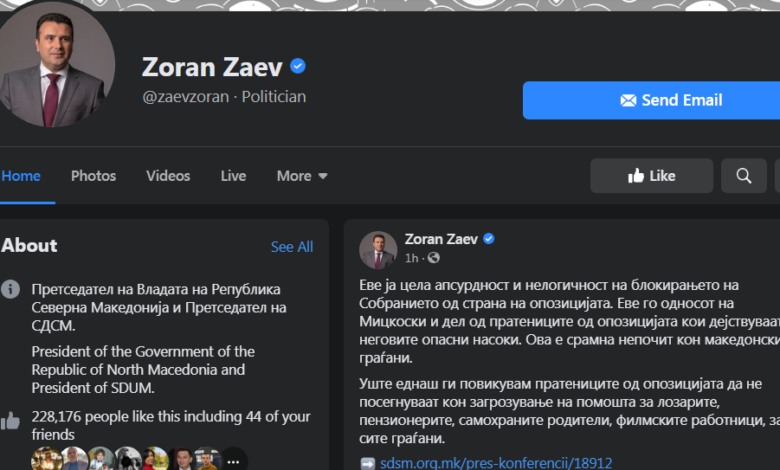Click the 'President of the Government' description text
Viewport: 780px width, 470px height.
pyautogui.click(x=143, y=370)
